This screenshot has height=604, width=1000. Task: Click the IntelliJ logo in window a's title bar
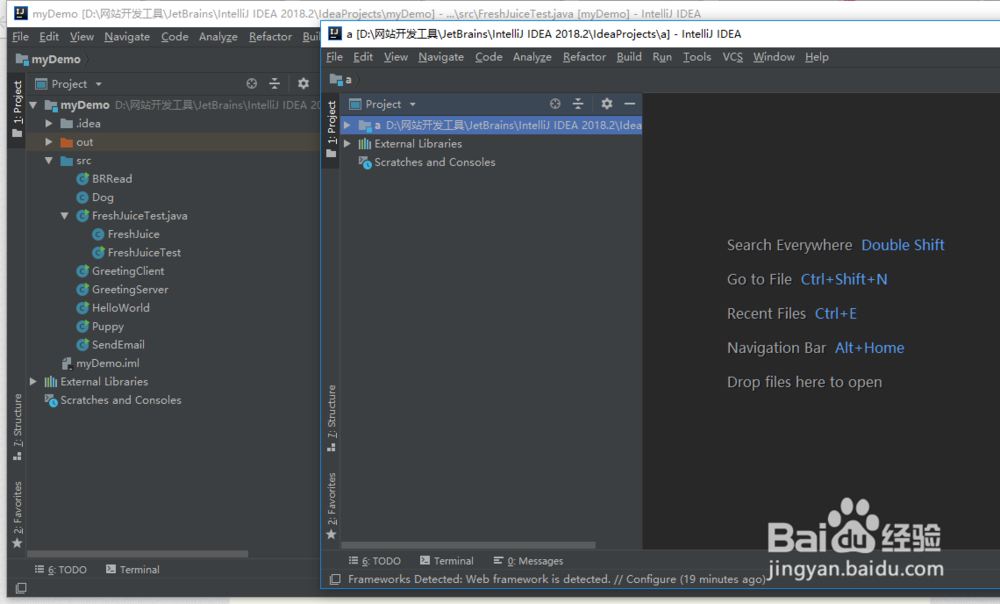(x=335, y=33)
